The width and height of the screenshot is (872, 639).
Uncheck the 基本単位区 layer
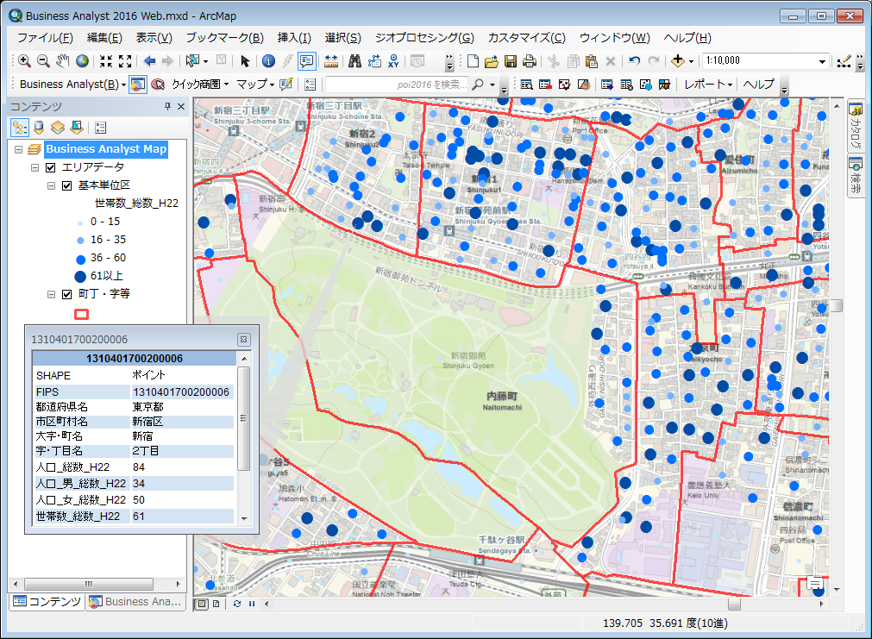click(x=67, y=186)
